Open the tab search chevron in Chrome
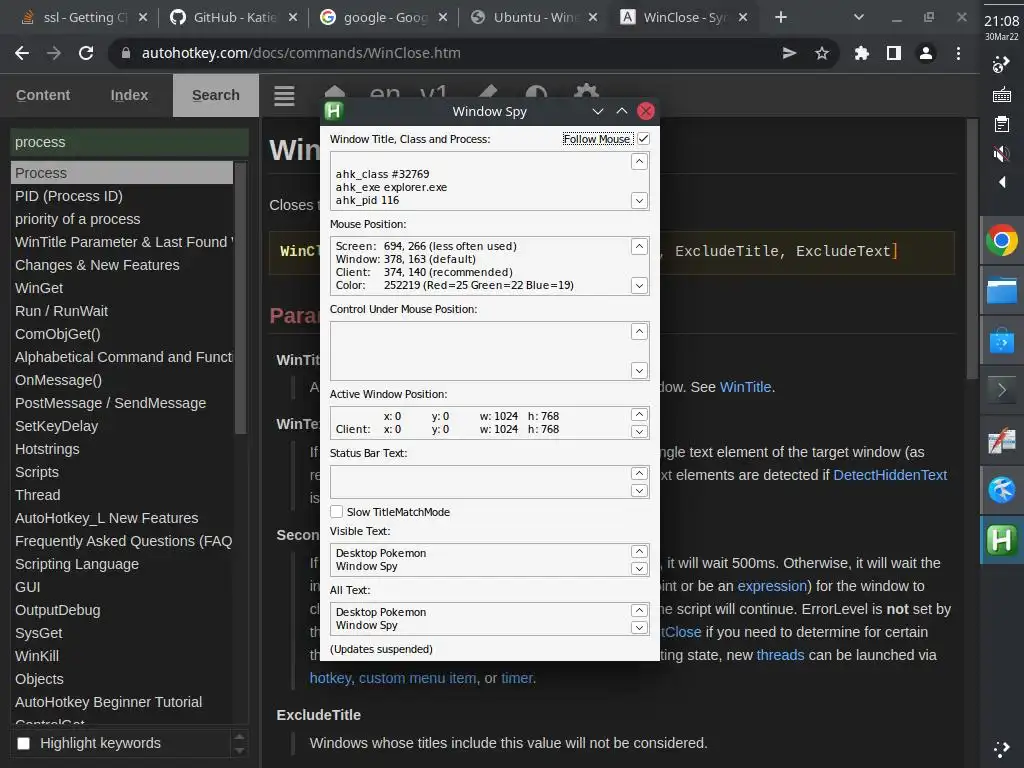Screen dimensions: 1024x768 coord(859,17)
